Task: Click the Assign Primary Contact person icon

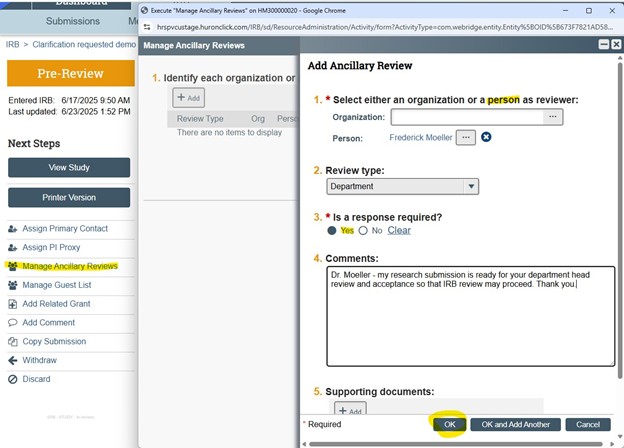Action: [13, 229]
